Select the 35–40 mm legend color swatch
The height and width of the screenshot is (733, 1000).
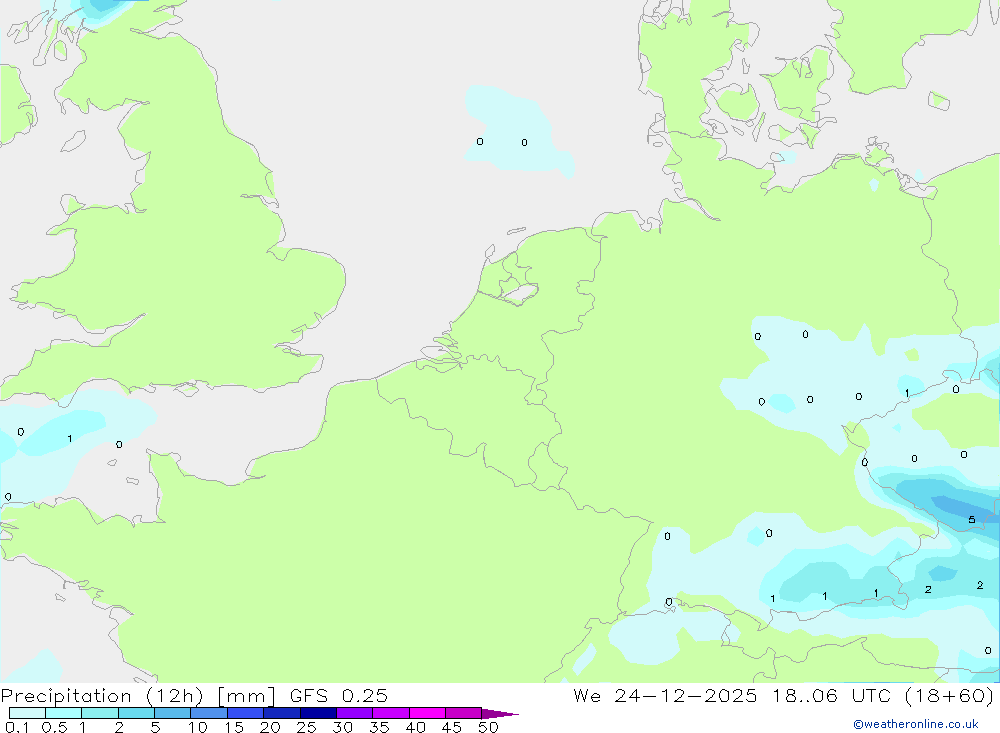391,713
